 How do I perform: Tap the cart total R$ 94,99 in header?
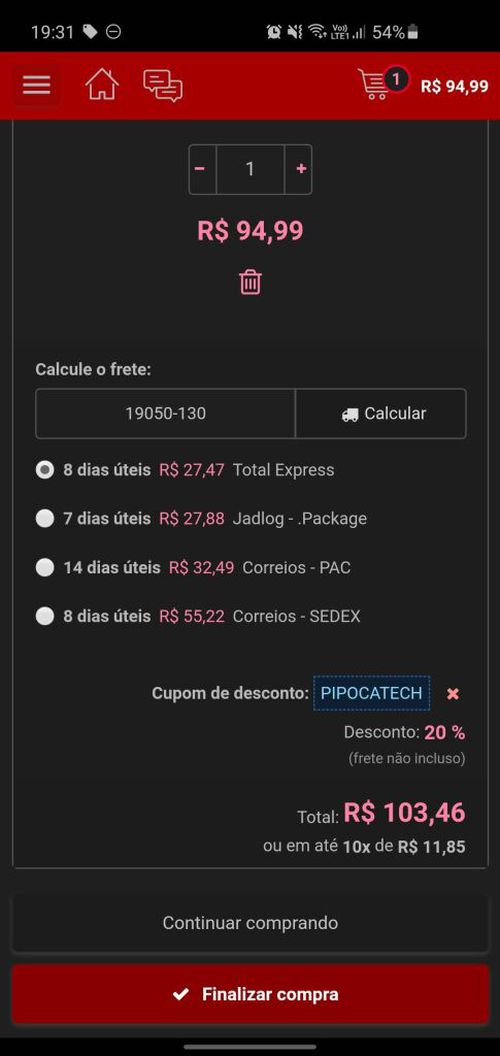pos(454,86)
